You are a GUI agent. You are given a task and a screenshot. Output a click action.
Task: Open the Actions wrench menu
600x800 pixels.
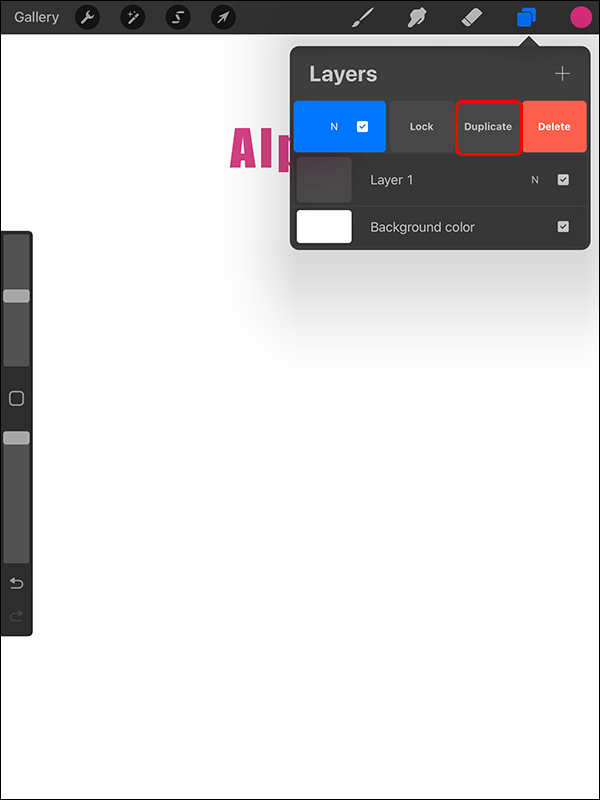(88, 18)
